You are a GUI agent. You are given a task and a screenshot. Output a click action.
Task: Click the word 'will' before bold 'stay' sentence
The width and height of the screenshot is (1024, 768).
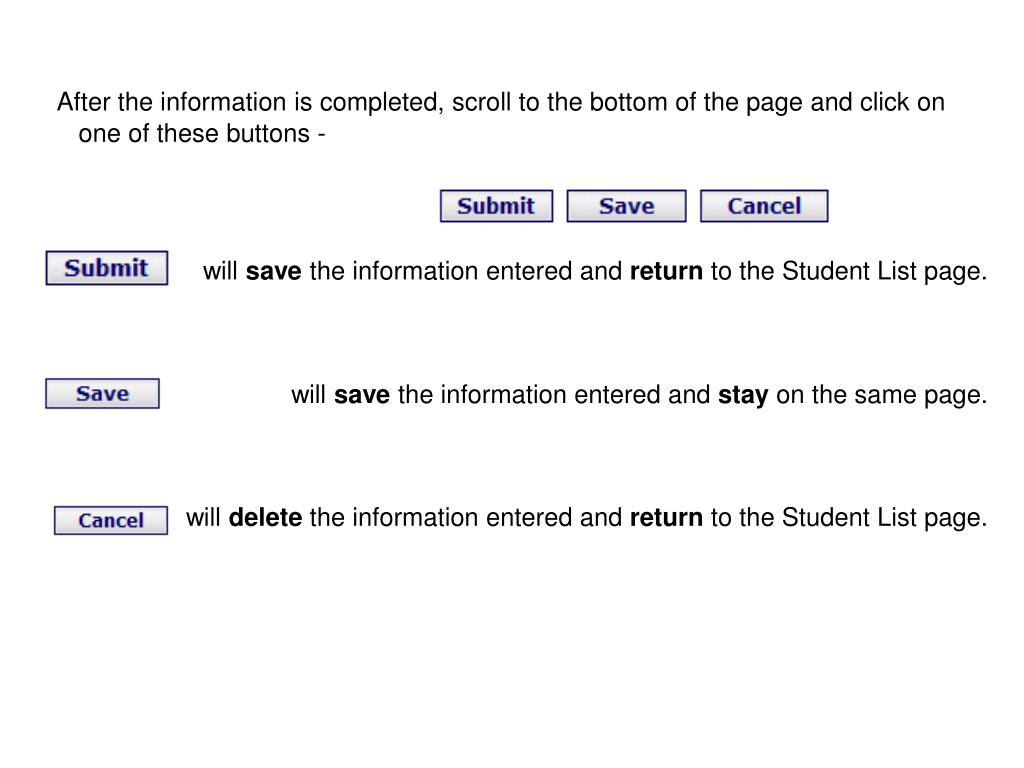[x=308, y=396]
